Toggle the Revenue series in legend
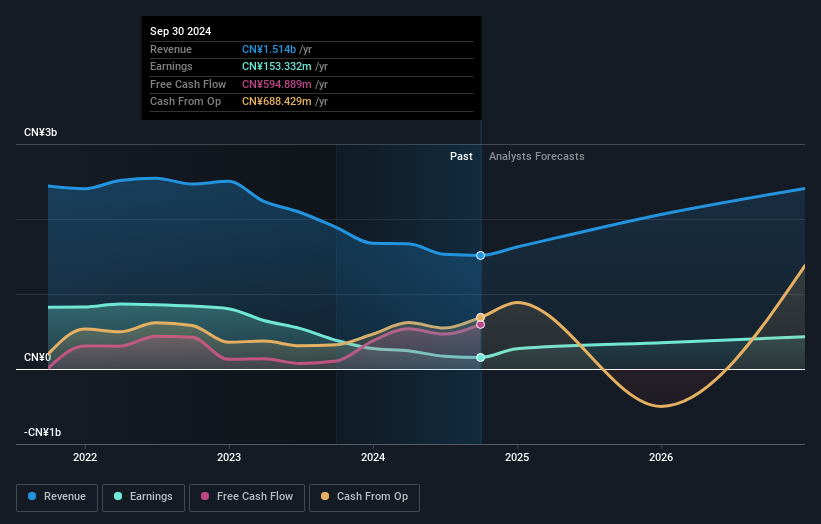 (x=58, y=496)
